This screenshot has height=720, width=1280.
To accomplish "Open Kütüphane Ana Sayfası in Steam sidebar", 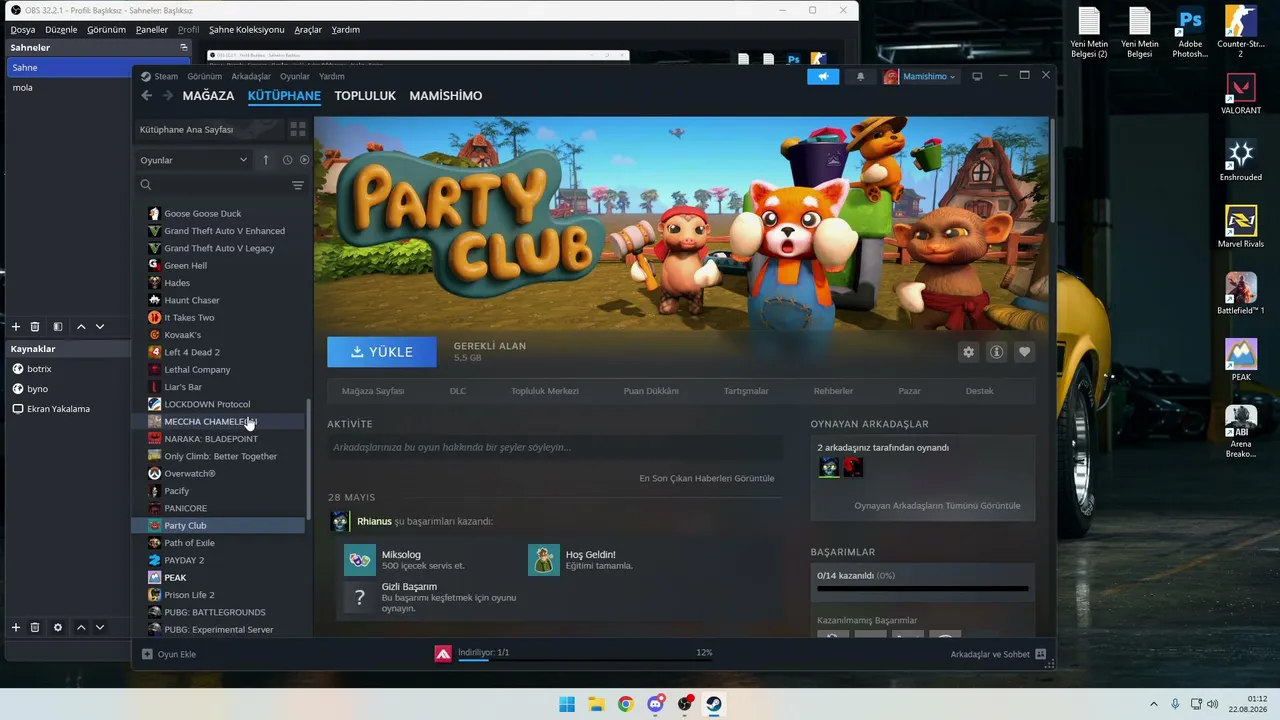I will 209,130.
